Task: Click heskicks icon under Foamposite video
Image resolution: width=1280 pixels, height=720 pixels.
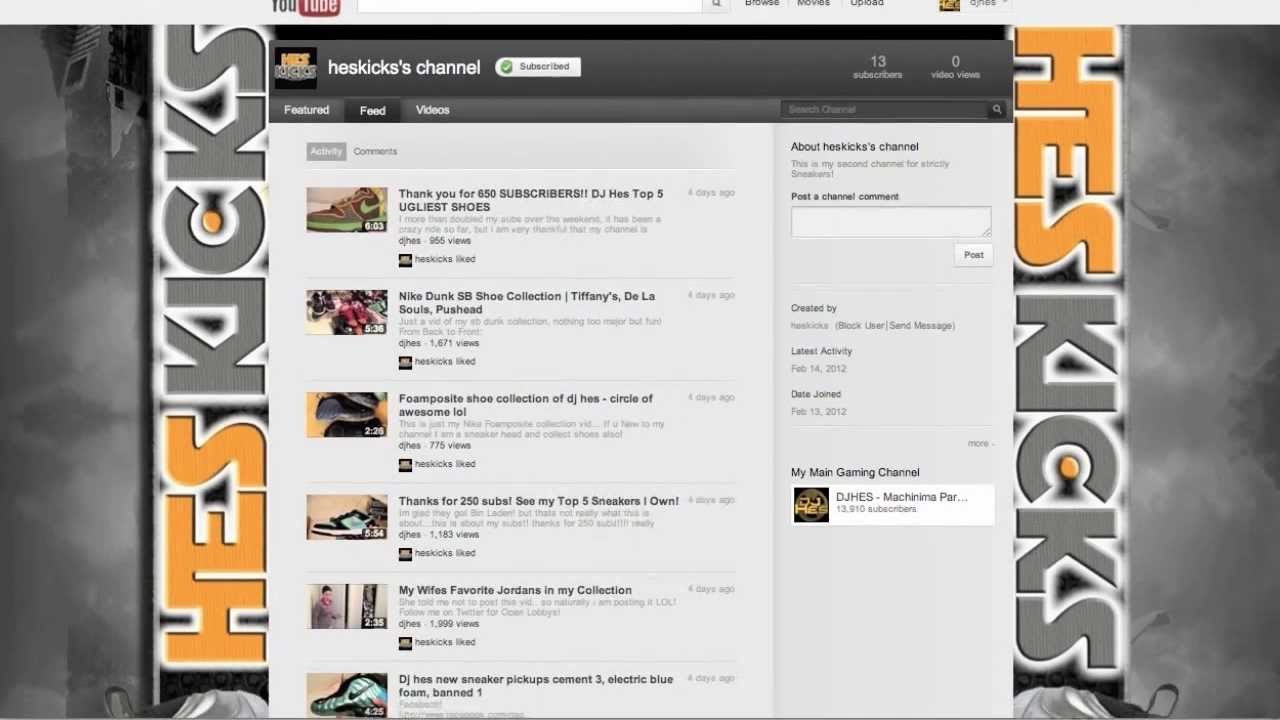Action: (x=405, y=464)
